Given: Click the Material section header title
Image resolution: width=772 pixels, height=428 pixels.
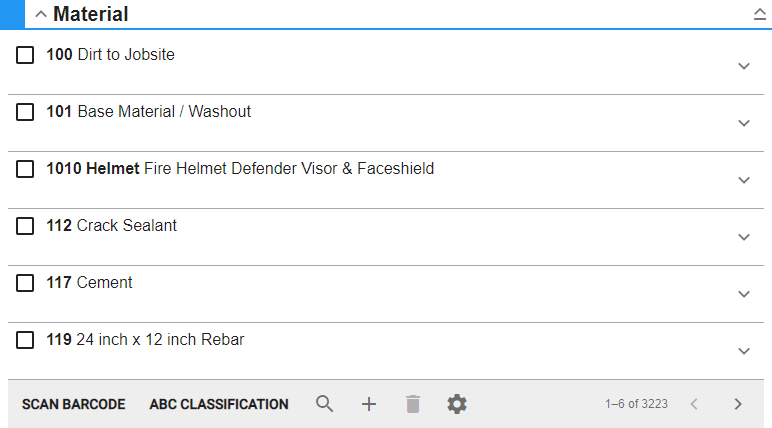Looking at the screenshot, I should pos(90,15).
